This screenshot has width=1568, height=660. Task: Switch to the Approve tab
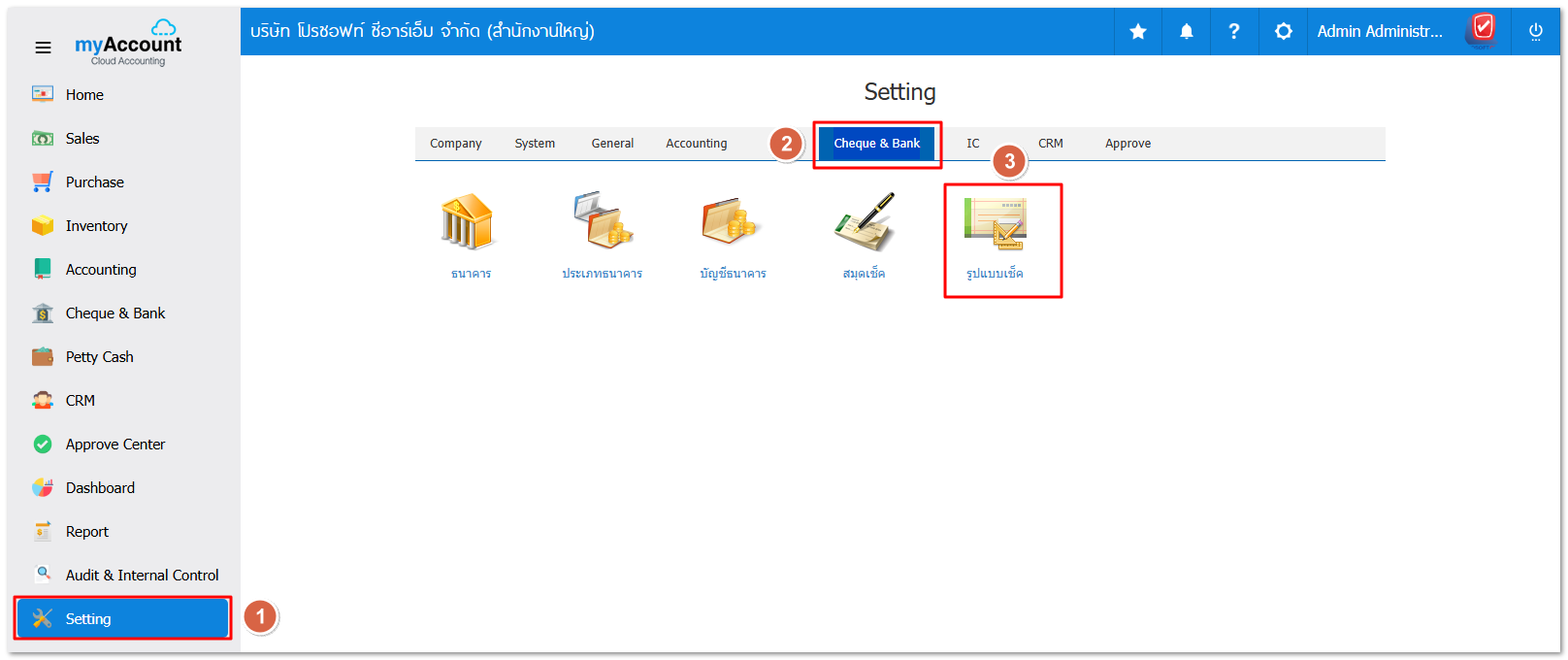(x=1127, y=144)
